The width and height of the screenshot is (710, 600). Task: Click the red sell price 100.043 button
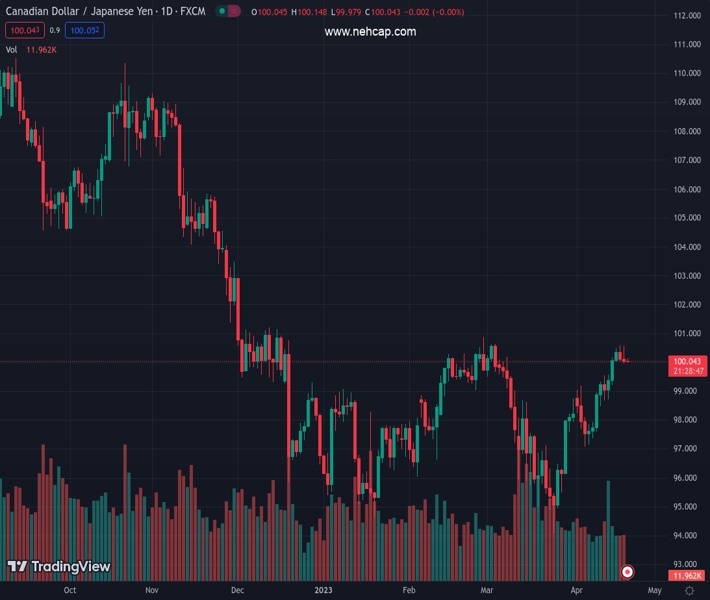(x=23, y=31)
